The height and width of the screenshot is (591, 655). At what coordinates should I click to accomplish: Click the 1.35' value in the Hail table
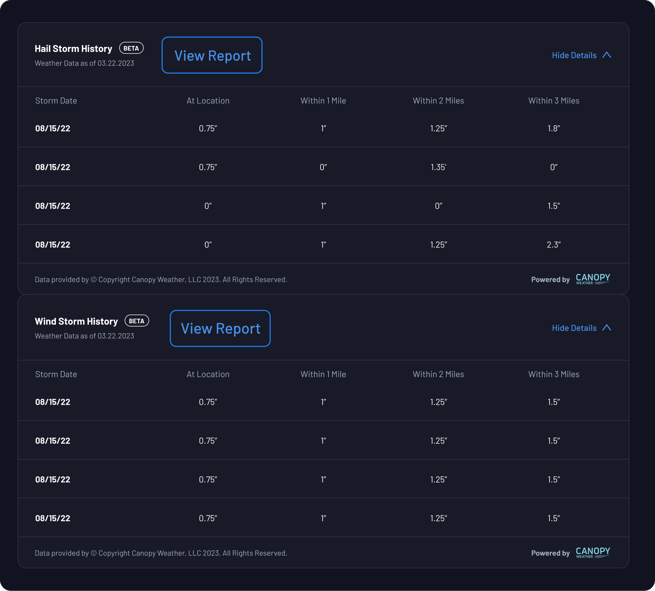(x=439, y=167)
